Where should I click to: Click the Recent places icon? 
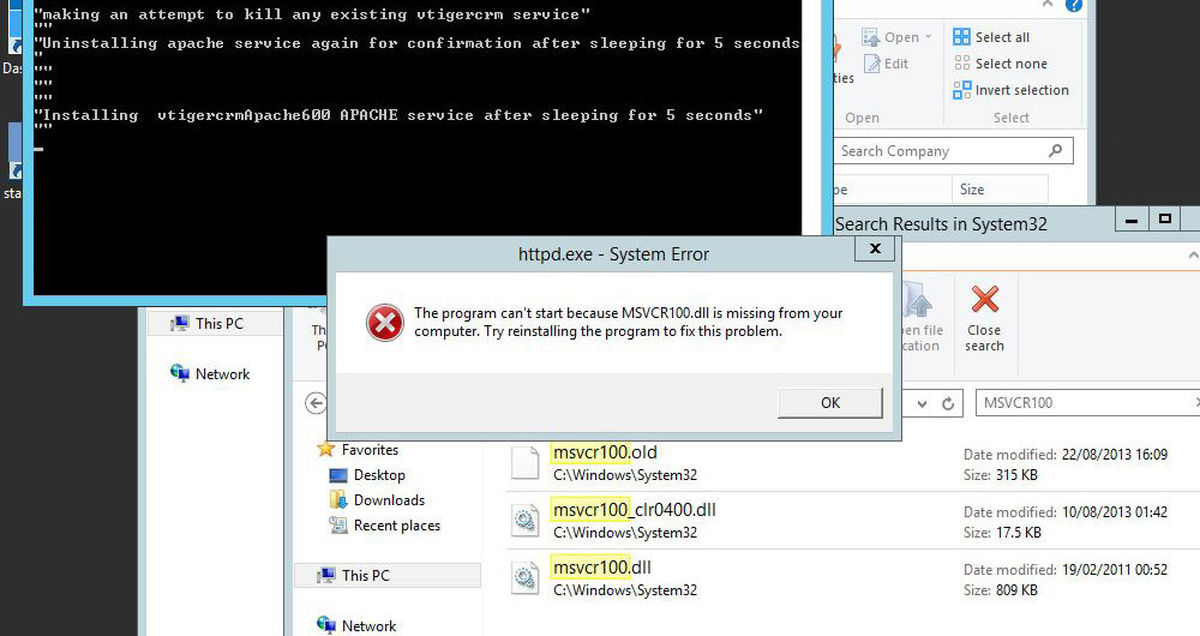tap(338, 525)
